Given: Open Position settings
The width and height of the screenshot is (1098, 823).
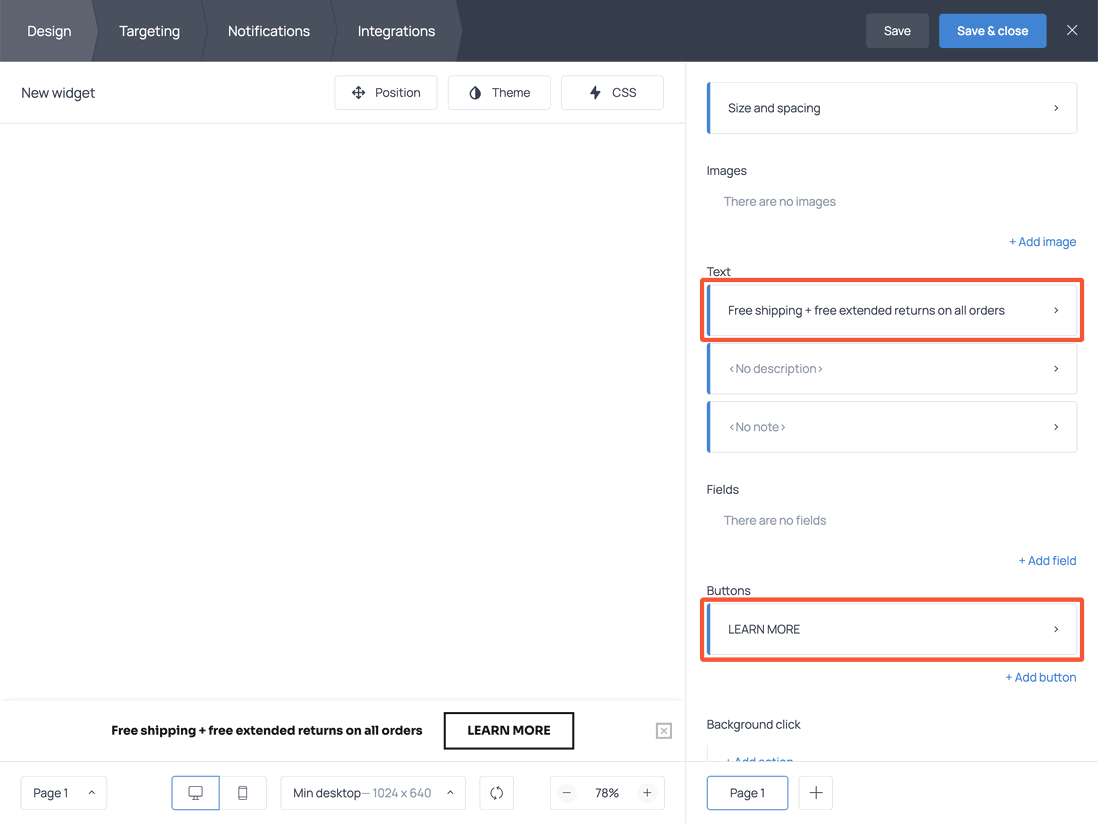Looking at the screenshot, I should pyautogui.click(x=386, y=92).
